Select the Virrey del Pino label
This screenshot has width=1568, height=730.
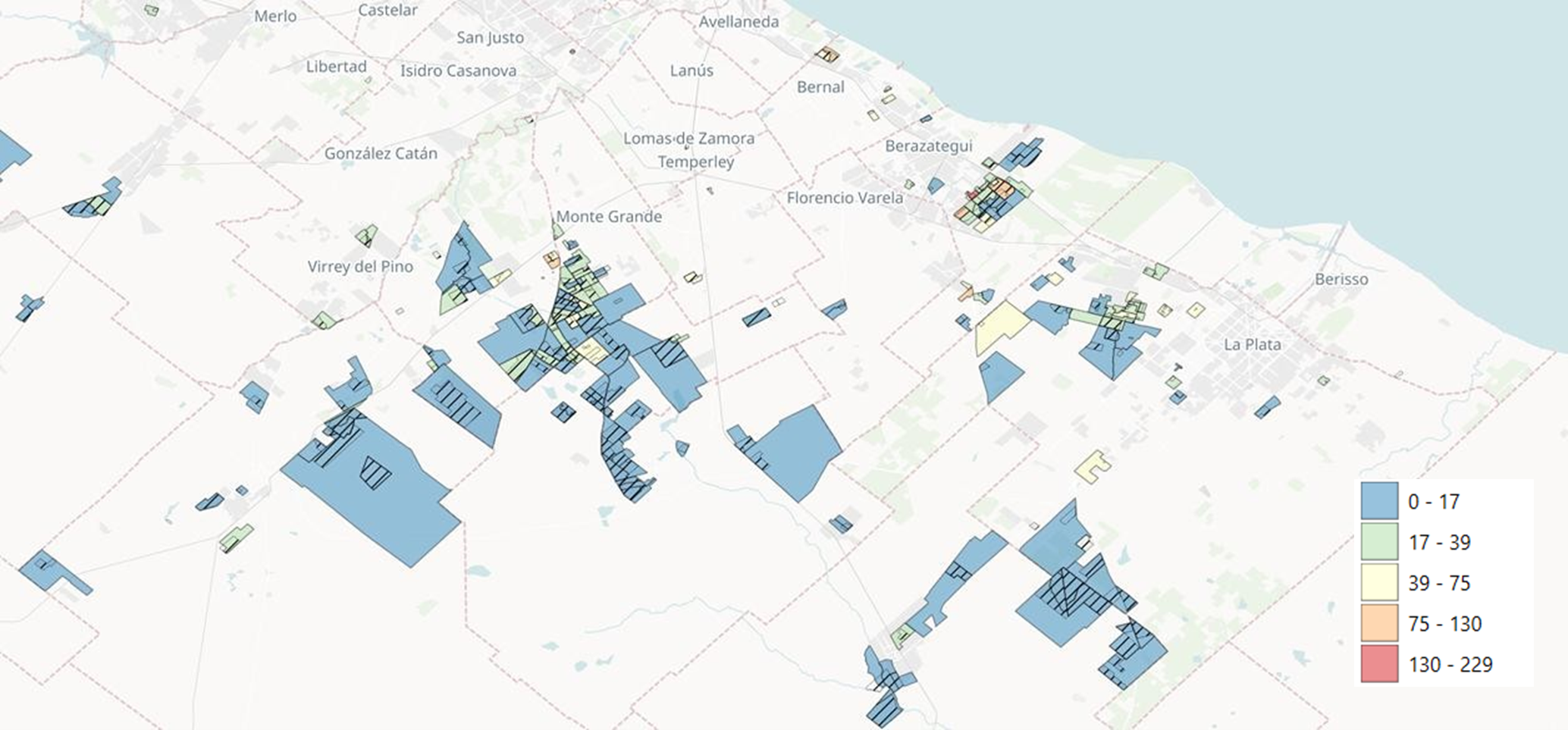tap(360, 267)
